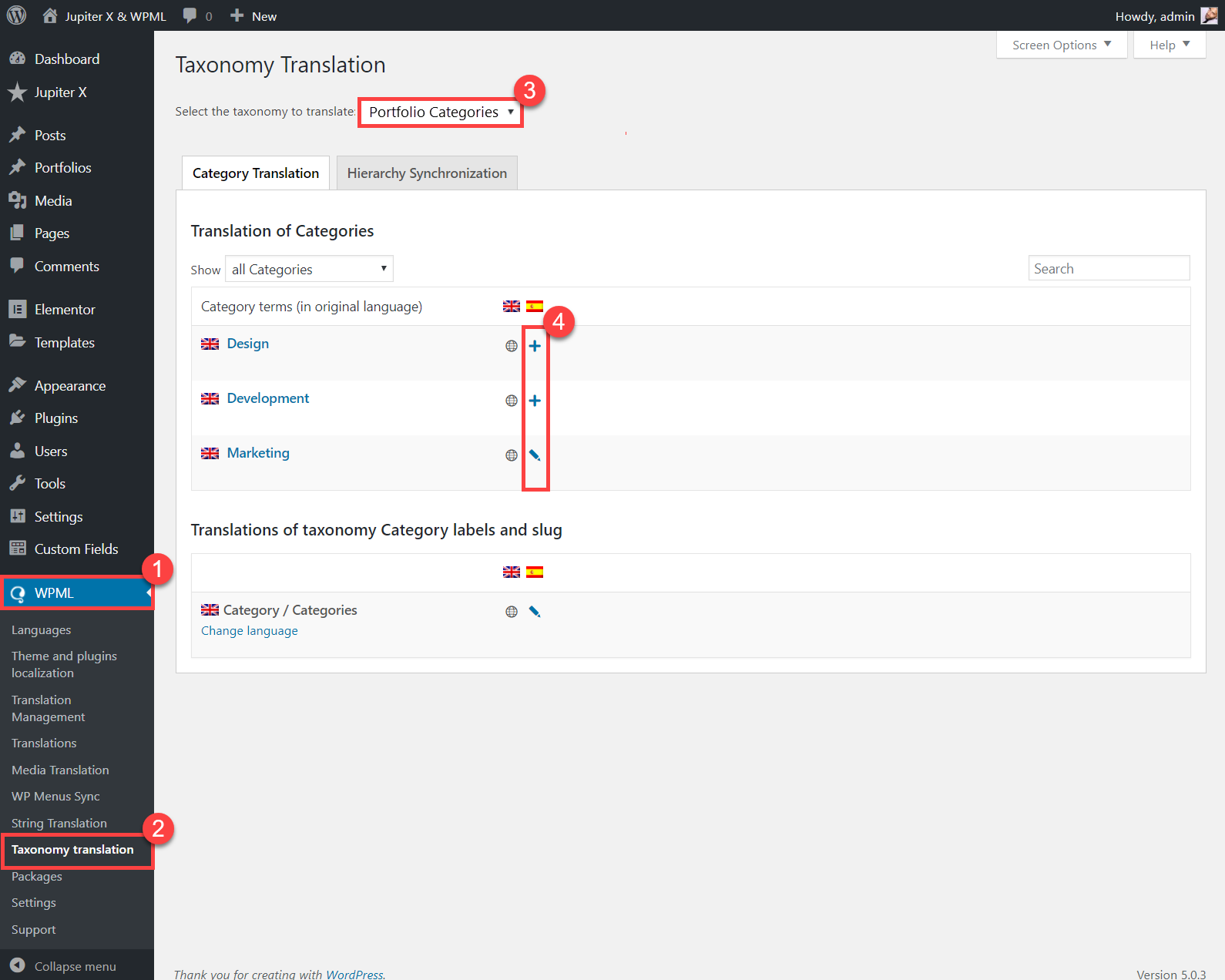The image size is (1225, 980).
Task: Select Taxonomy translation submenu item
Action: [72, 850]
